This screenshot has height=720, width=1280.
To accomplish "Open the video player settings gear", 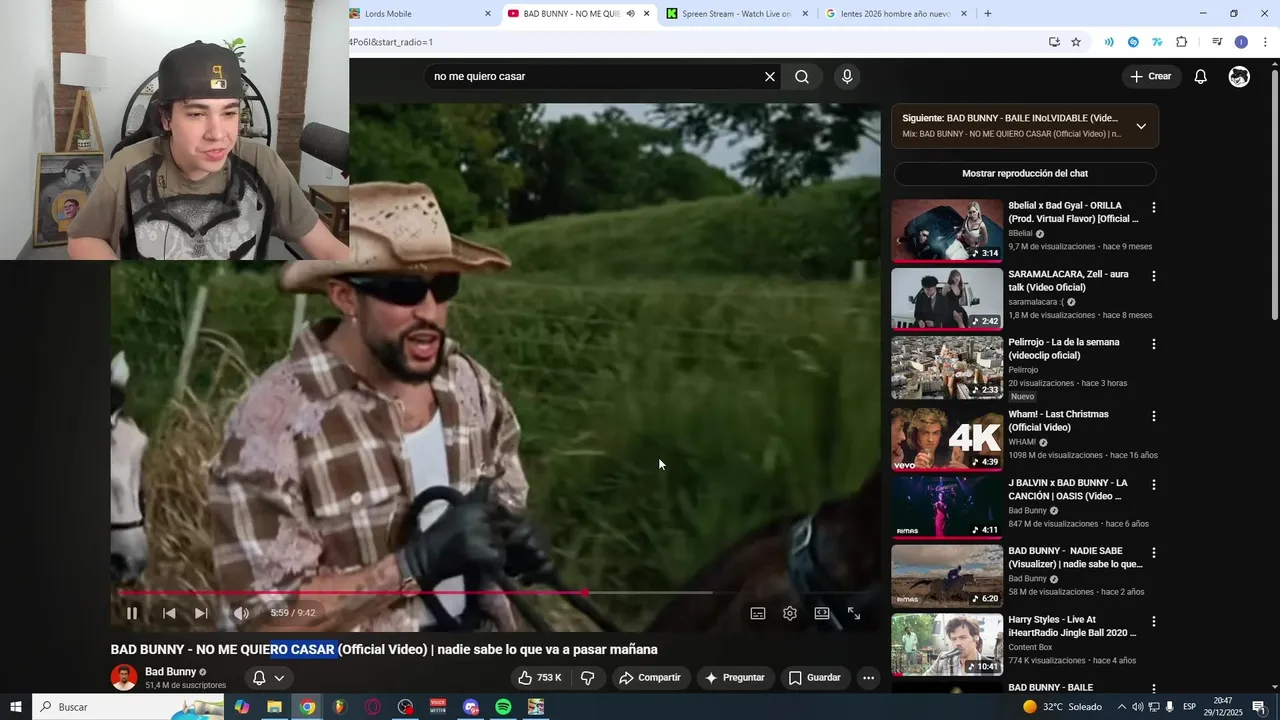I will (790, 613).
